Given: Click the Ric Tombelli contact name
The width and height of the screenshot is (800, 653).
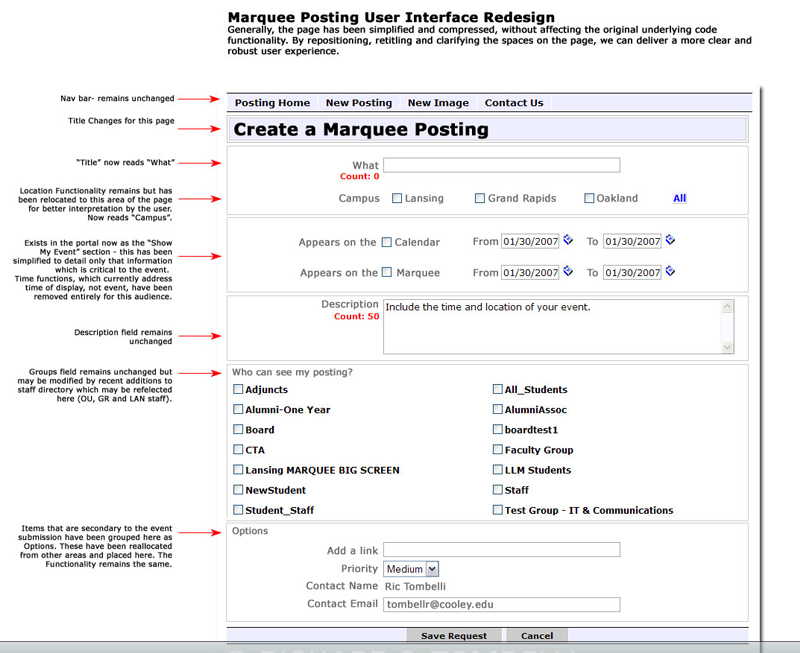Looking at the screenshot, I should coord(415,586).
